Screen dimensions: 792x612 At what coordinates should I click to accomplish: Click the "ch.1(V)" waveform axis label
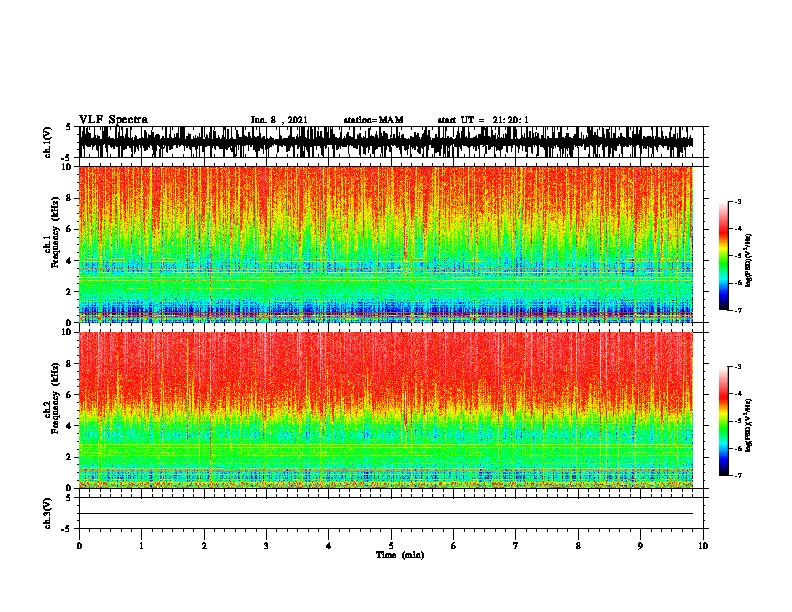47,142
